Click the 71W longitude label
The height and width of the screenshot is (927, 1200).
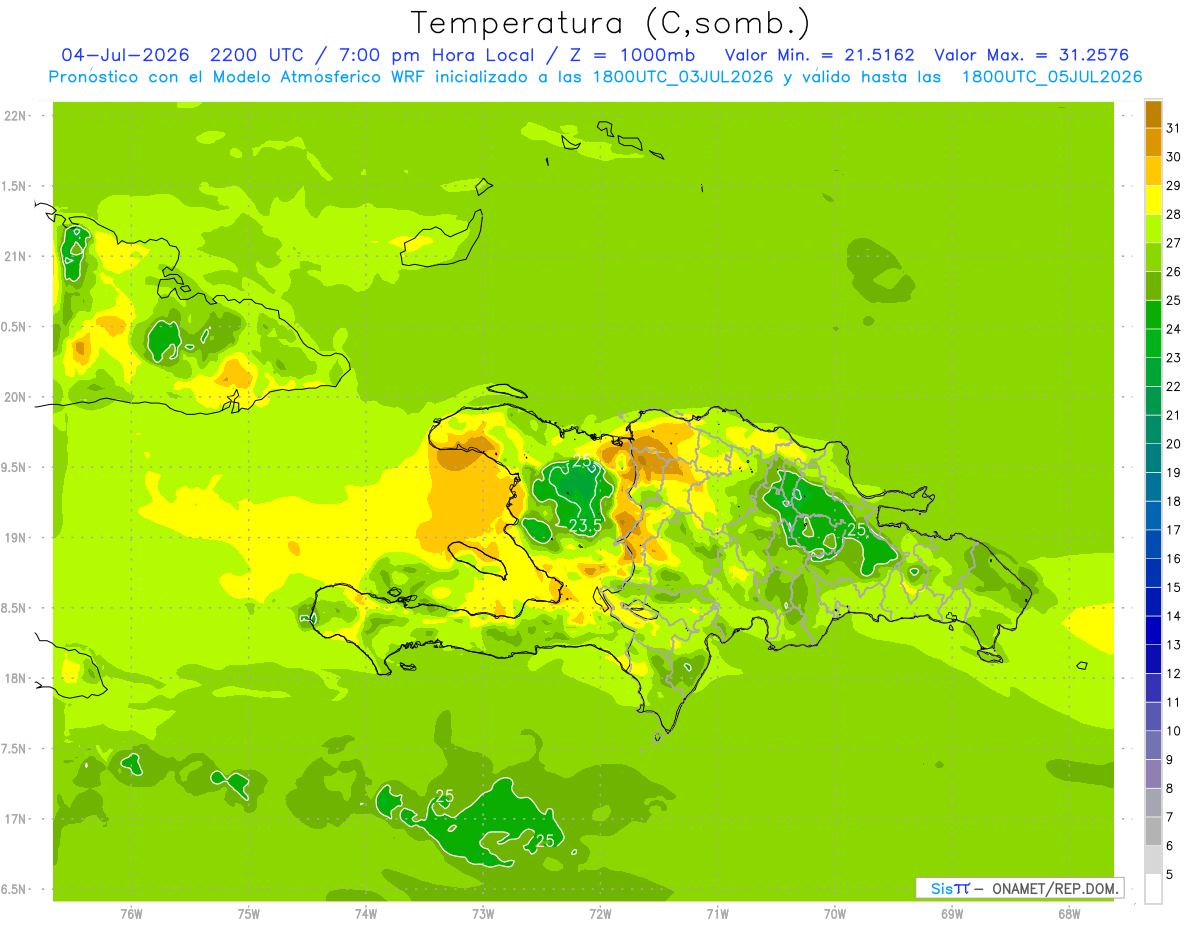click(717, 913)
